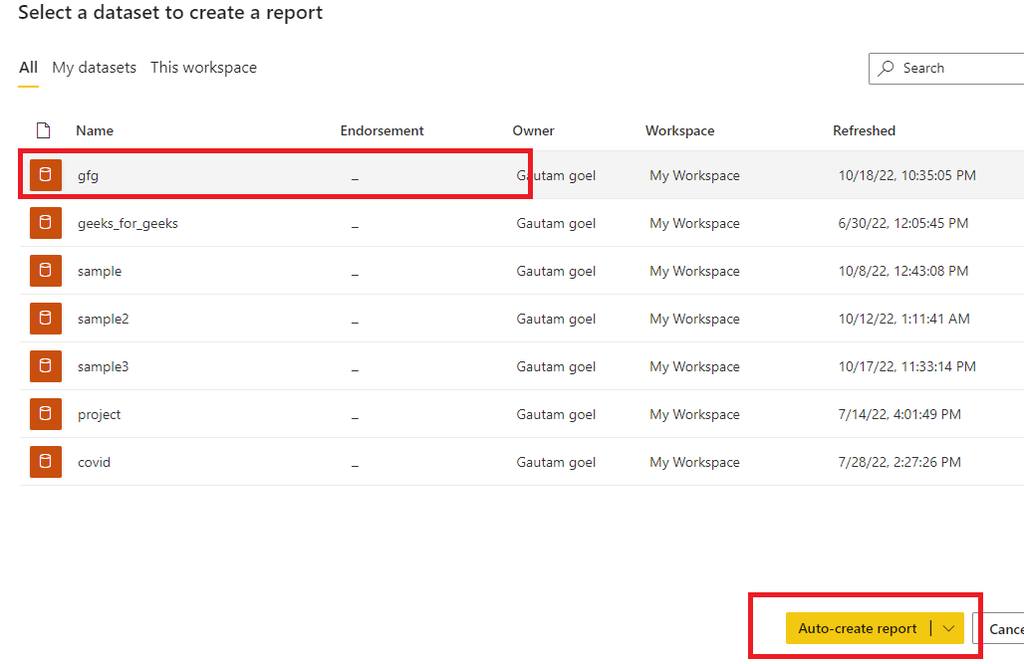This screenshot has width=1024, height=664.
Task: Click the sample2 dataset icon
Action: [46, 318]
